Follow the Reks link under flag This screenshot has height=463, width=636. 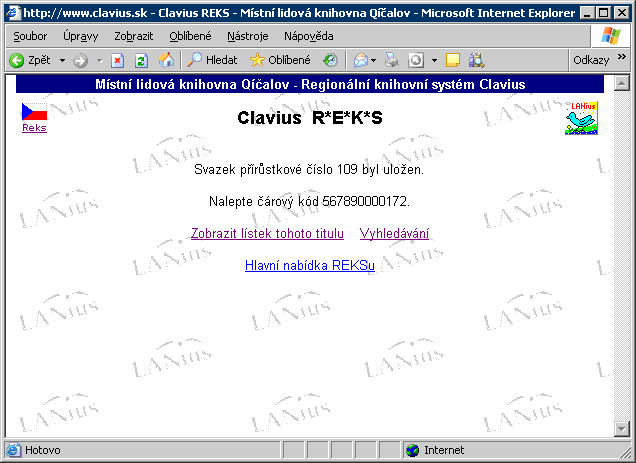34,128
